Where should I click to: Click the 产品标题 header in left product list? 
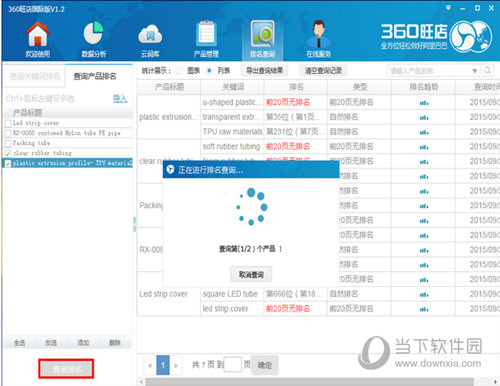[68, 112]
